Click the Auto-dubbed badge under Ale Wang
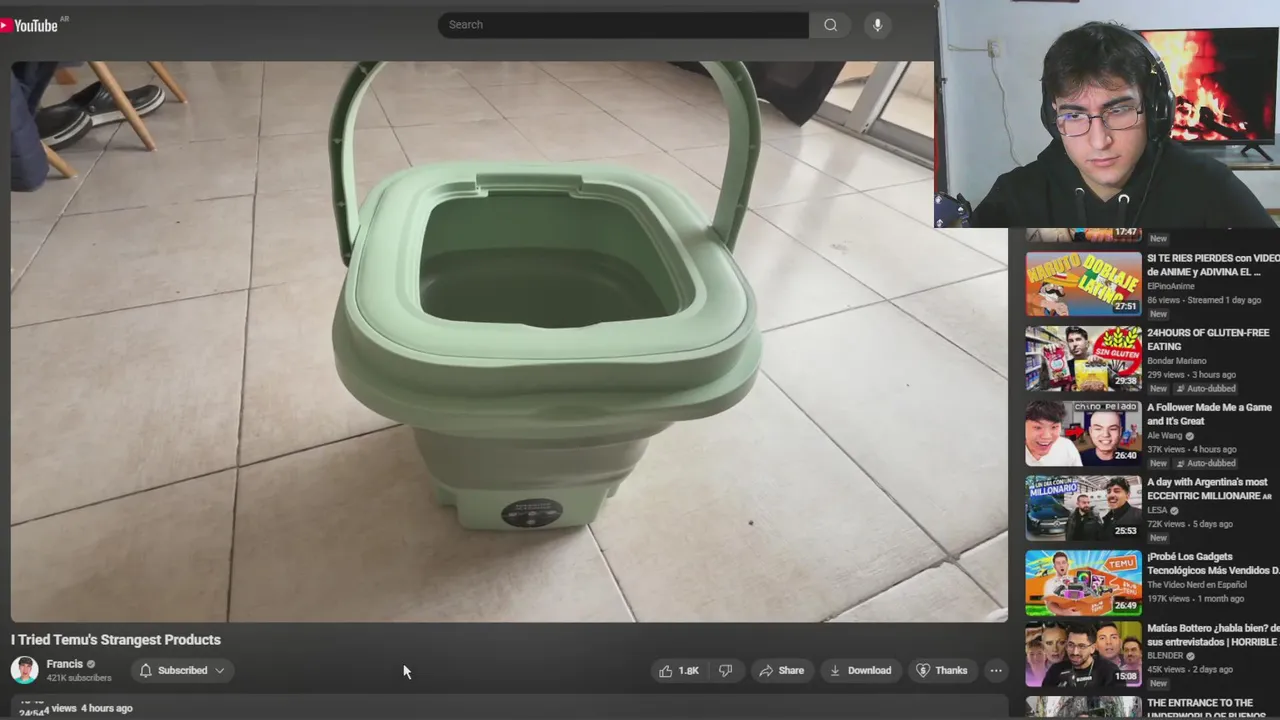 (1206, 463)
